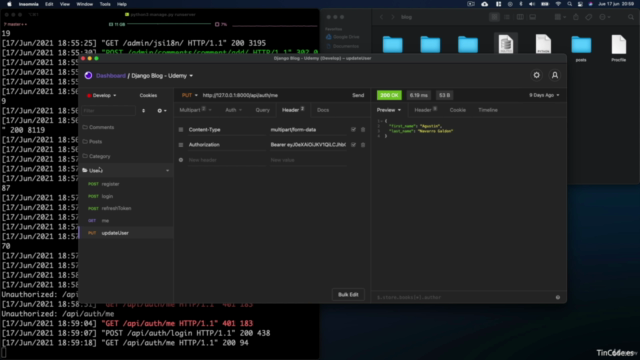Click the sidebar Filter input field
The image size is (640, 360).
point(108,111)
